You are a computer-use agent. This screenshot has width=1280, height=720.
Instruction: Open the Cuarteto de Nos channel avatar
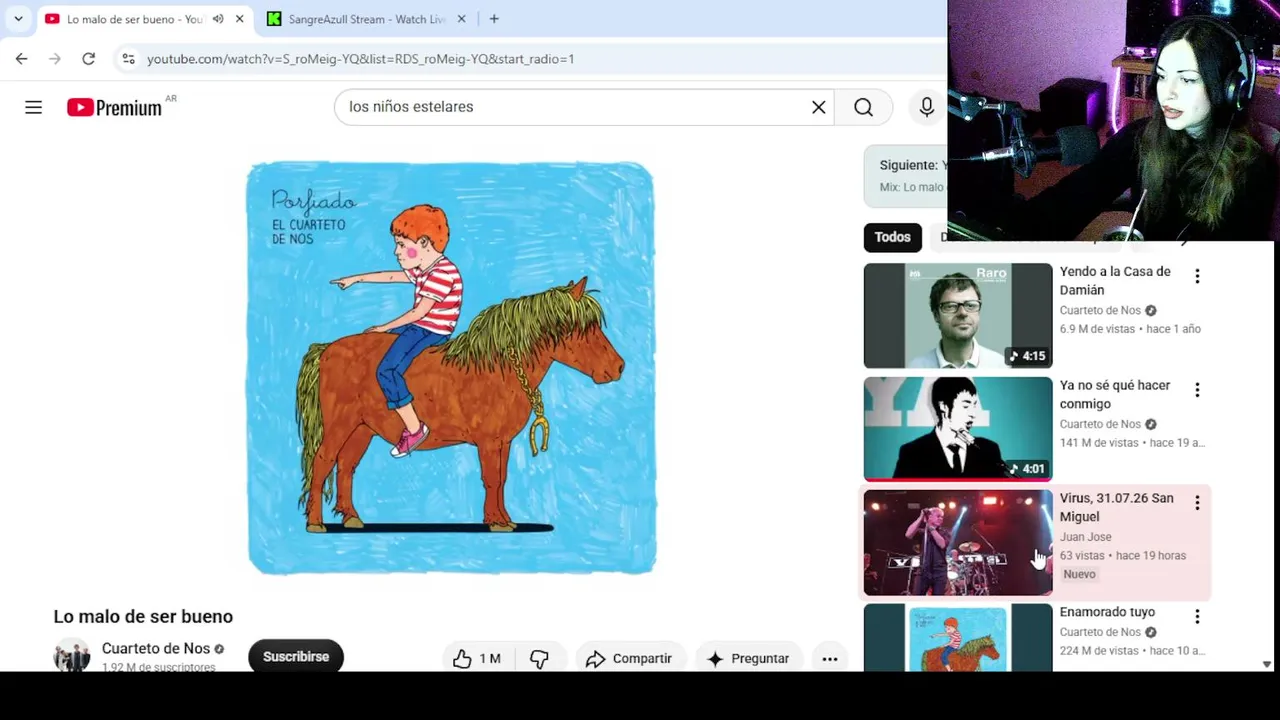[x=71, y=656]
